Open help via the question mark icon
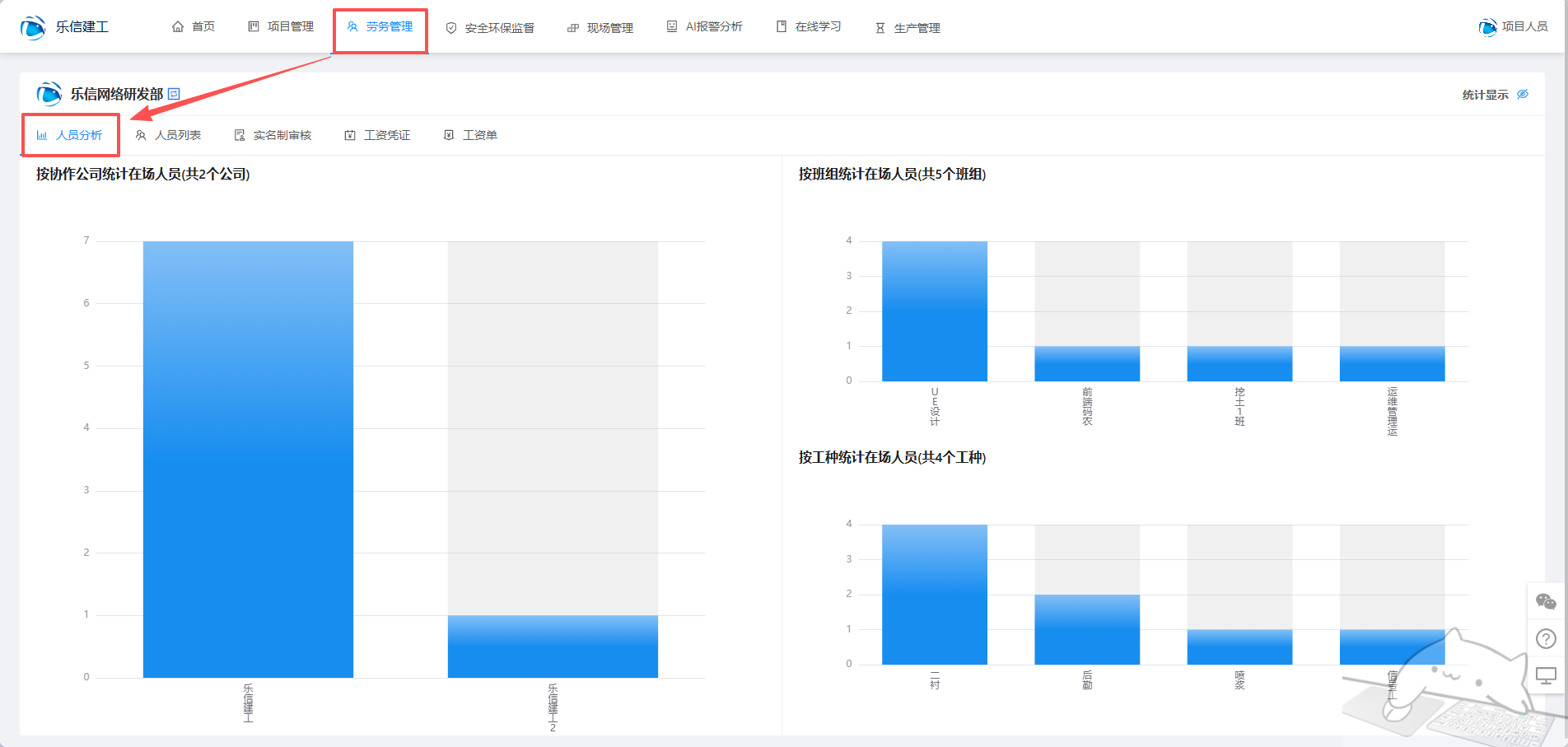 coord(1546,639)
